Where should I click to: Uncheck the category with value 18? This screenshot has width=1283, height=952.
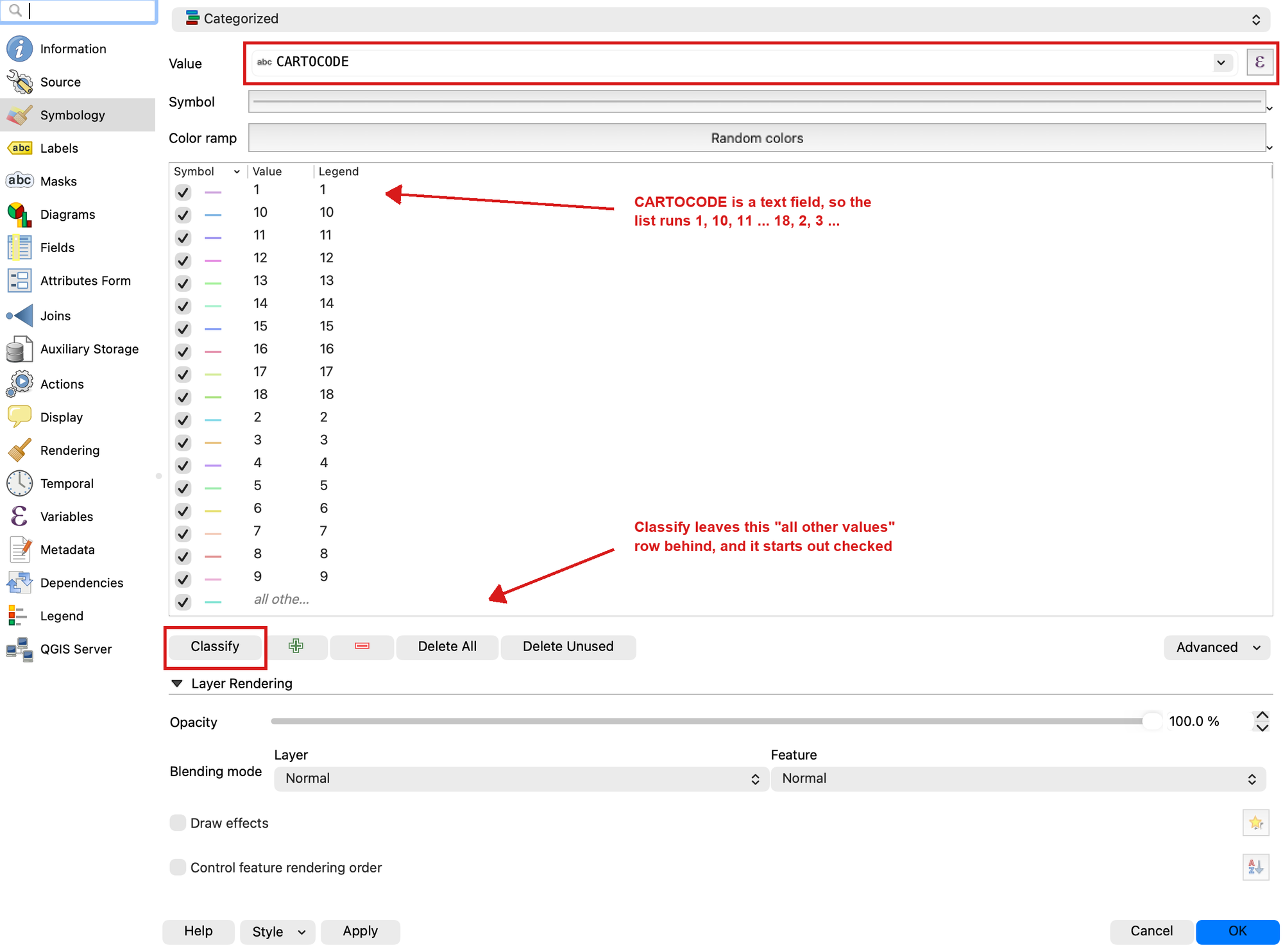coord(183,396)
